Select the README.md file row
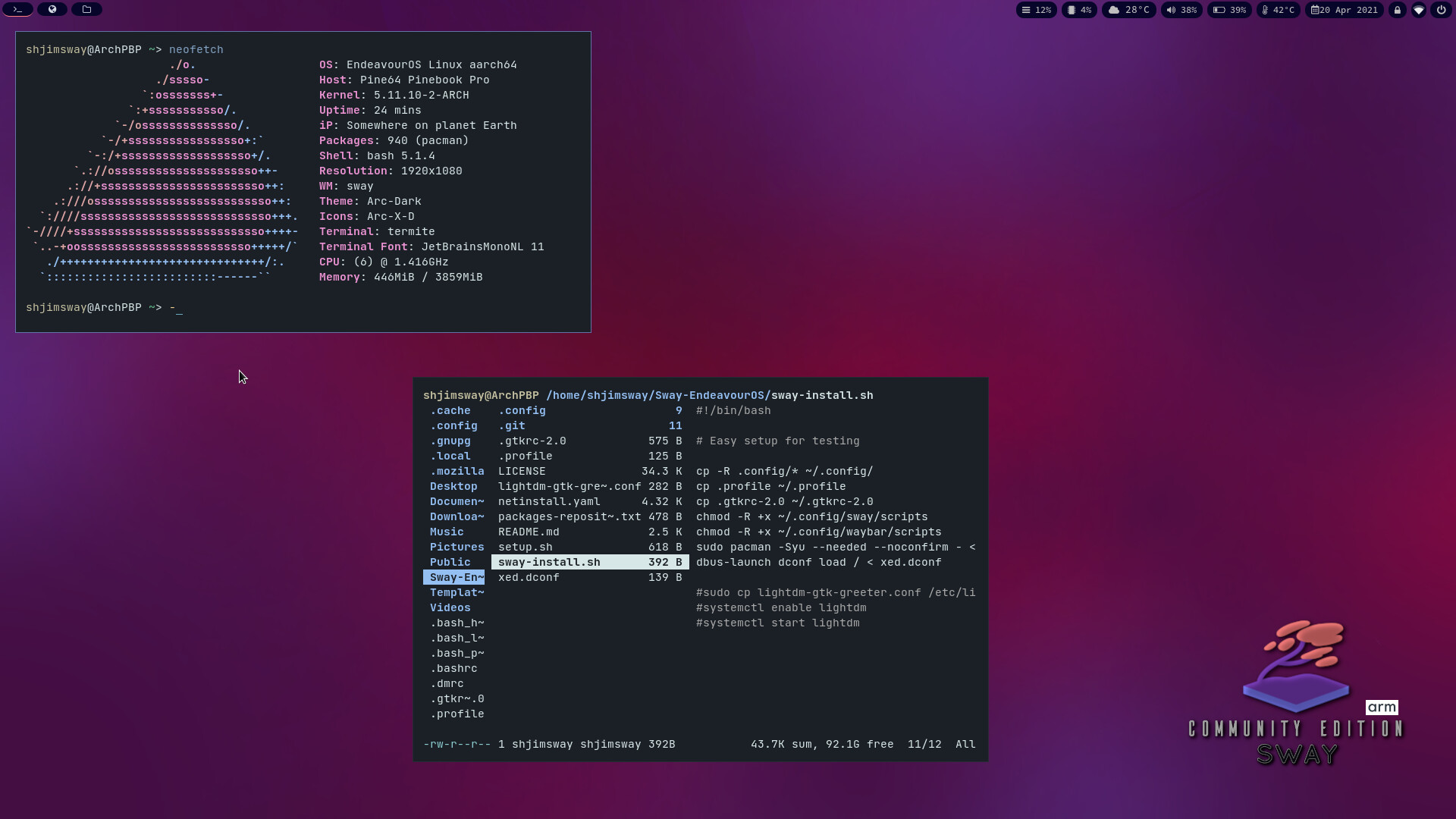Screen dimensions: 1456x819 (590, 532)
